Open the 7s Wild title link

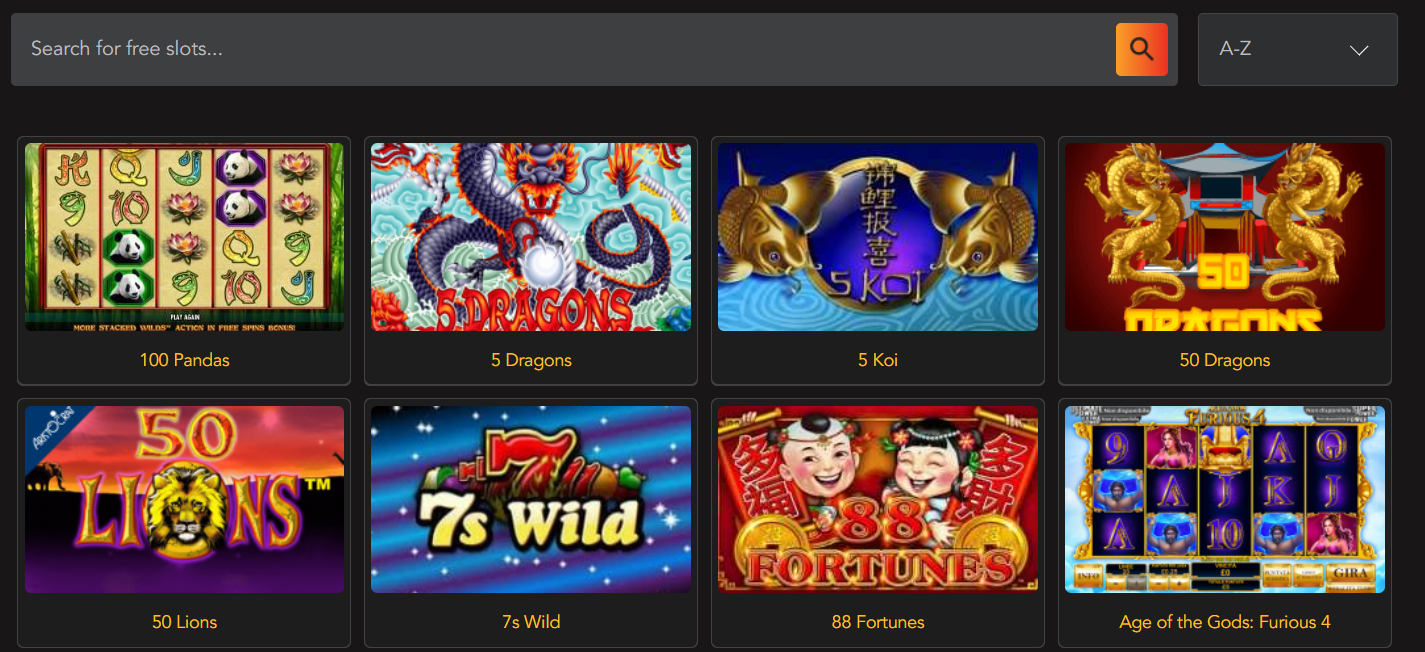coord(531,622)
